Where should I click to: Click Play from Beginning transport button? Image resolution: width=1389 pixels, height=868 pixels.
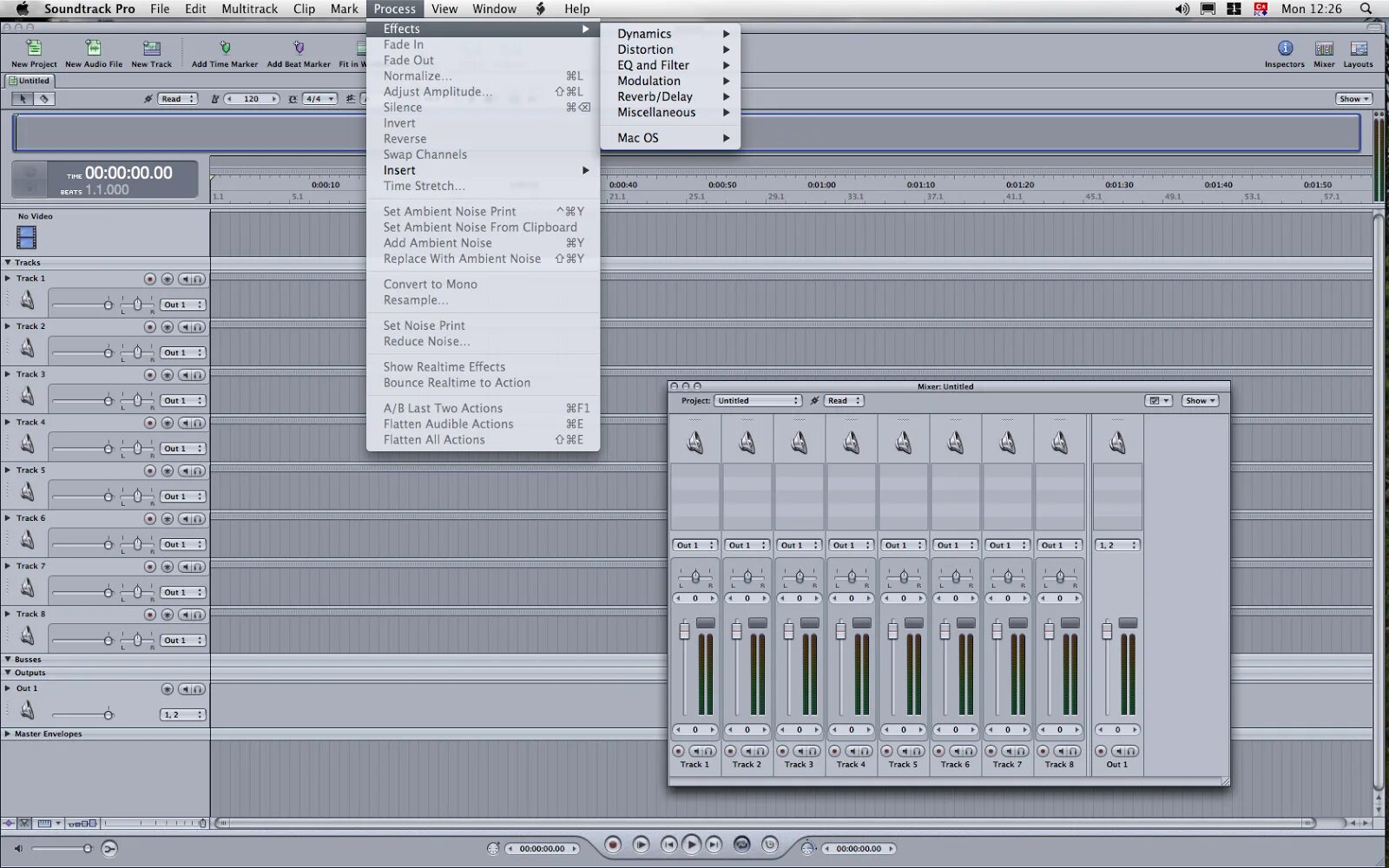point(641,845)
